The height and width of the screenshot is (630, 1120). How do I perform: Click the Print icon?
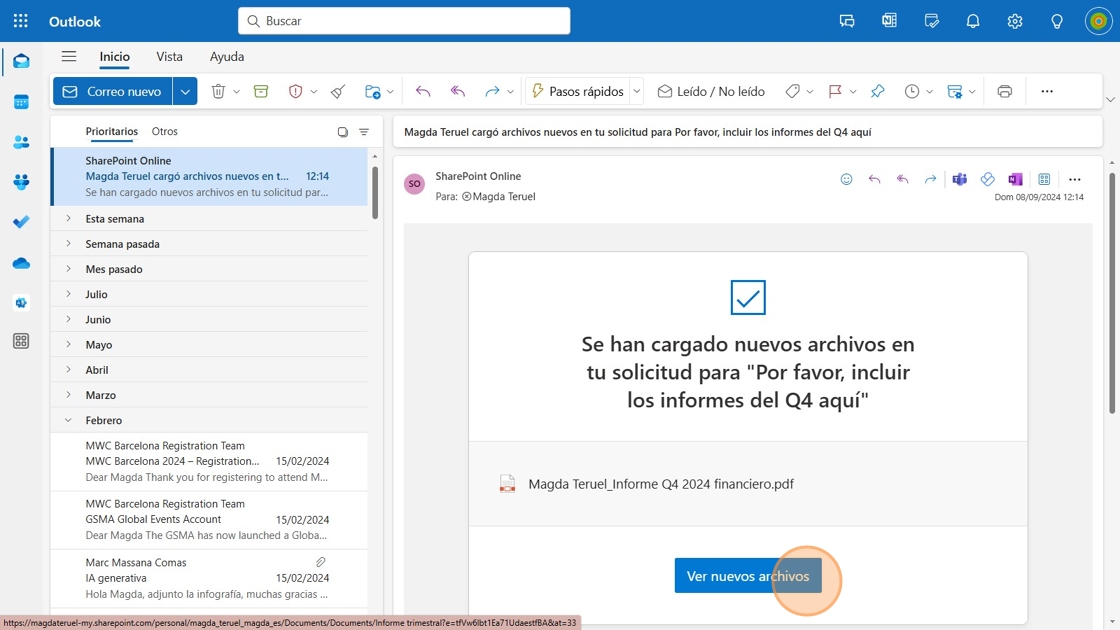pyautogui.click(x=1004, y=91)
